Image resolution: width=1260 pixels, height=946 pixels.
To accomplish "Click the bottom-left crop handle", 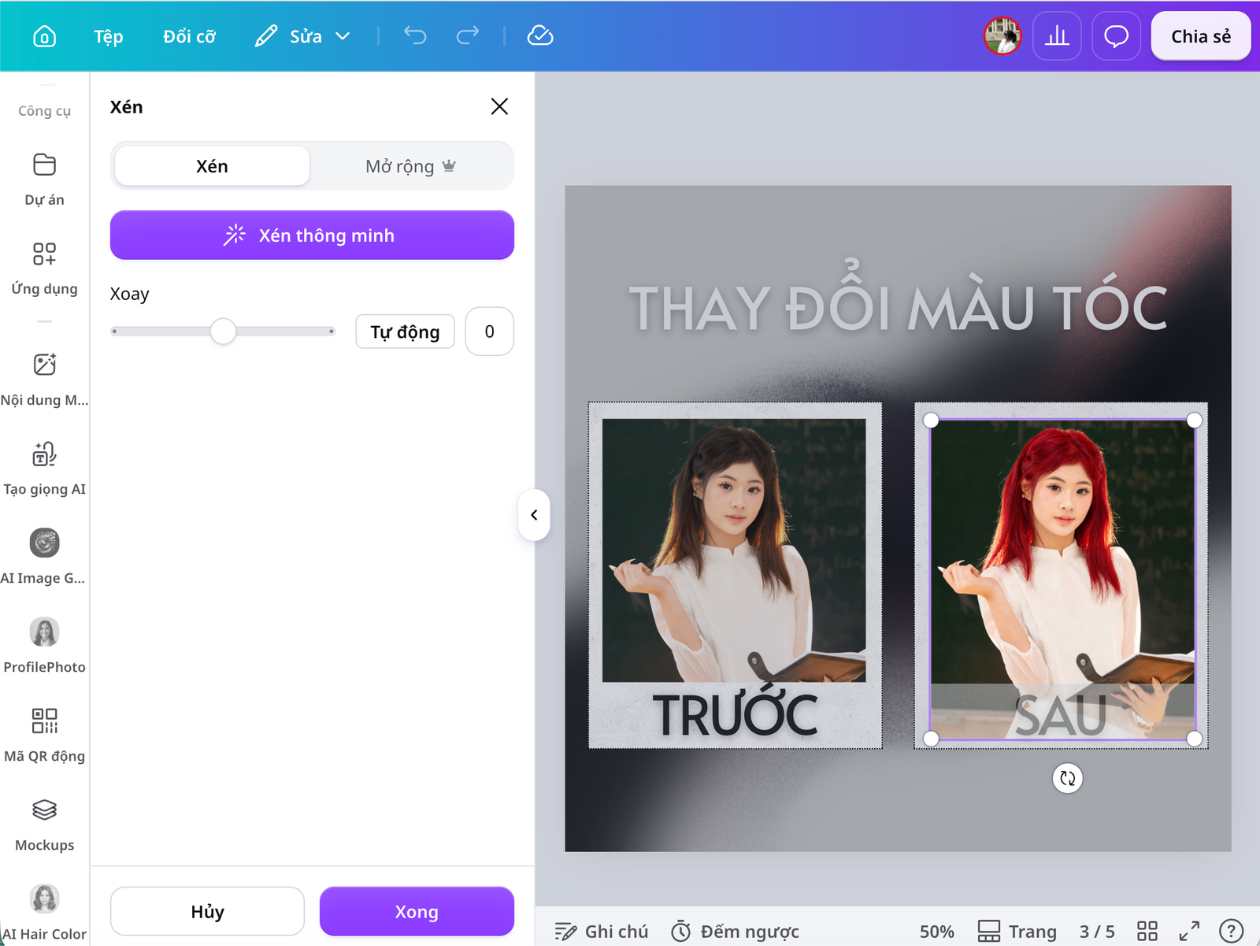I will pyautogui.click(x=930, y=738).
